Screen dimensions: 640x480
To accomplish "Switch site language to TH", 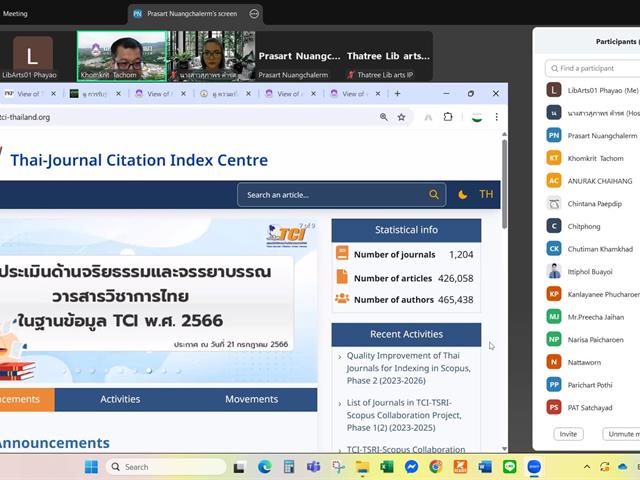I will pyautogui.click(x=486, y=194).
